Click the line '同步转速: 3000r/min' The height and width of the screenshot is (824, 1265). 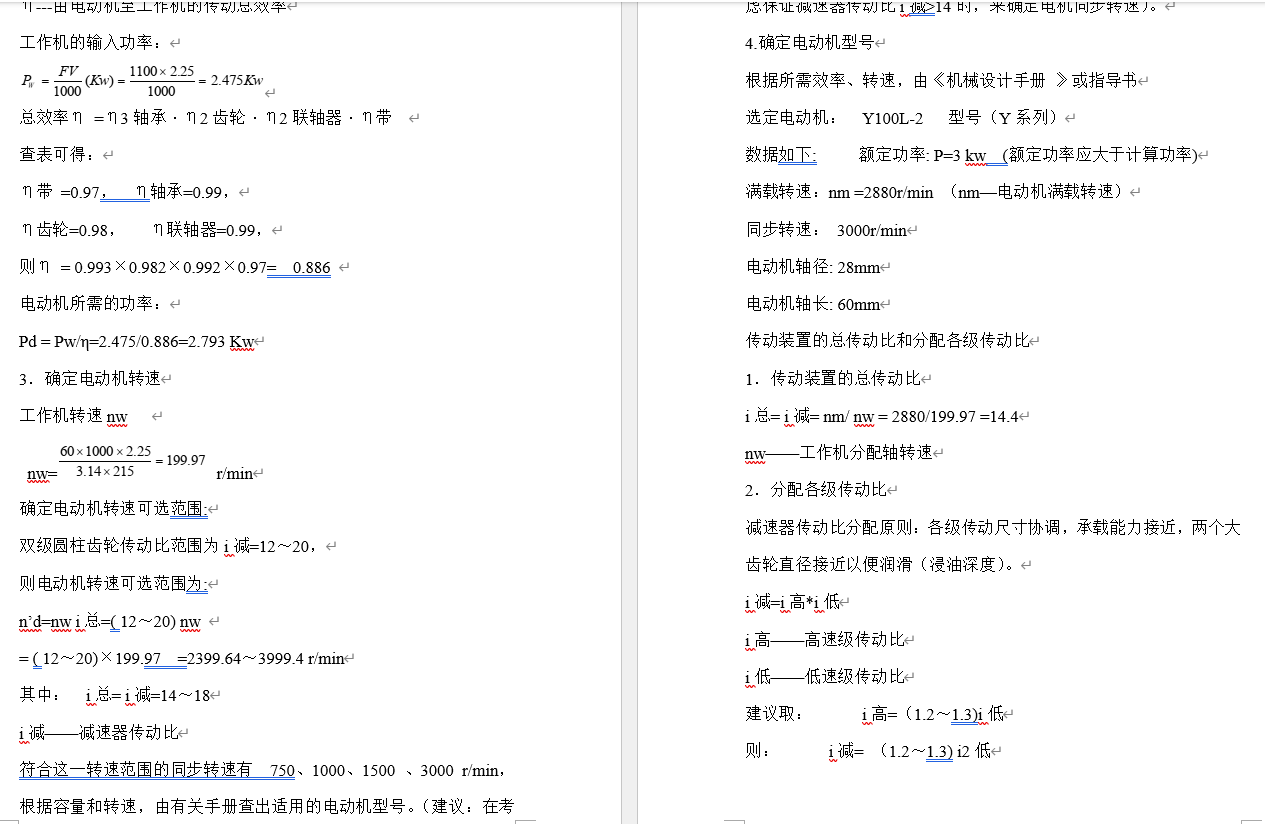click(826, 230)
